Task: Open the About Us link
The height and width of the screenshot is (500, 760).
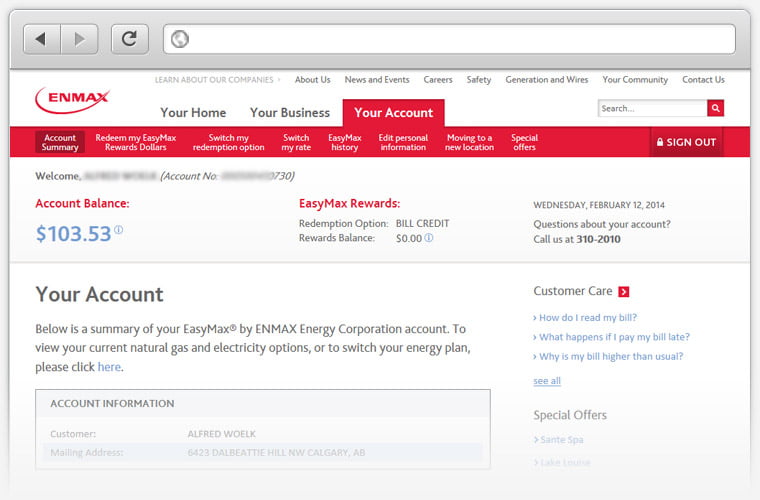Action: pyautogui.click(x=313, y=80)
